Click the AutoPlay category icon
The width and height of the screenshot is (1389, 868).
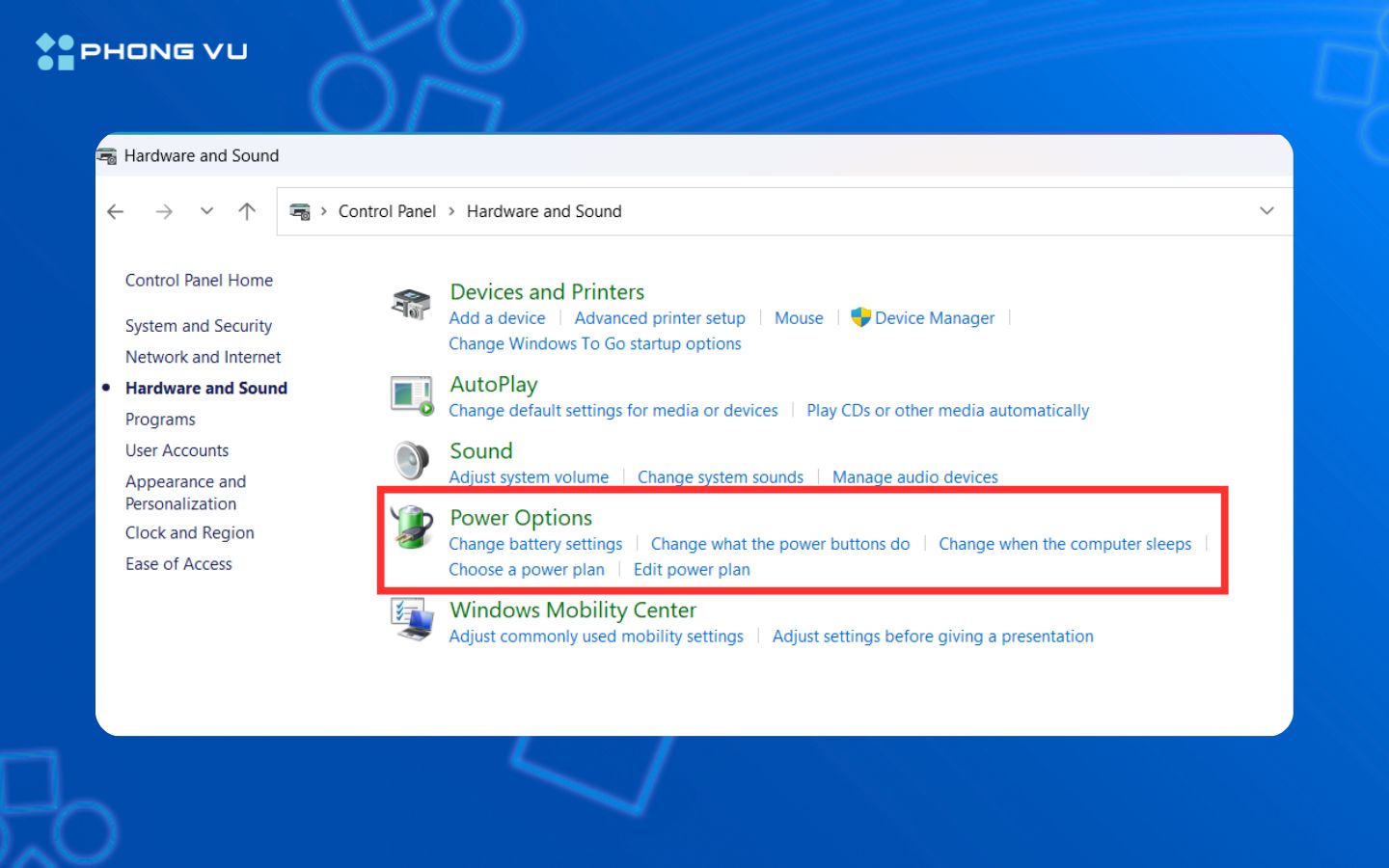[x=412, y=395]
